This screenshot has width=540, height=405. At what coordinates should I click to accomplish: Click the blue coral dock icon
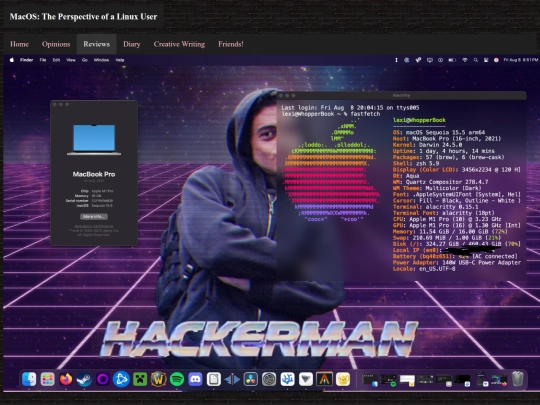click(288, 380)
